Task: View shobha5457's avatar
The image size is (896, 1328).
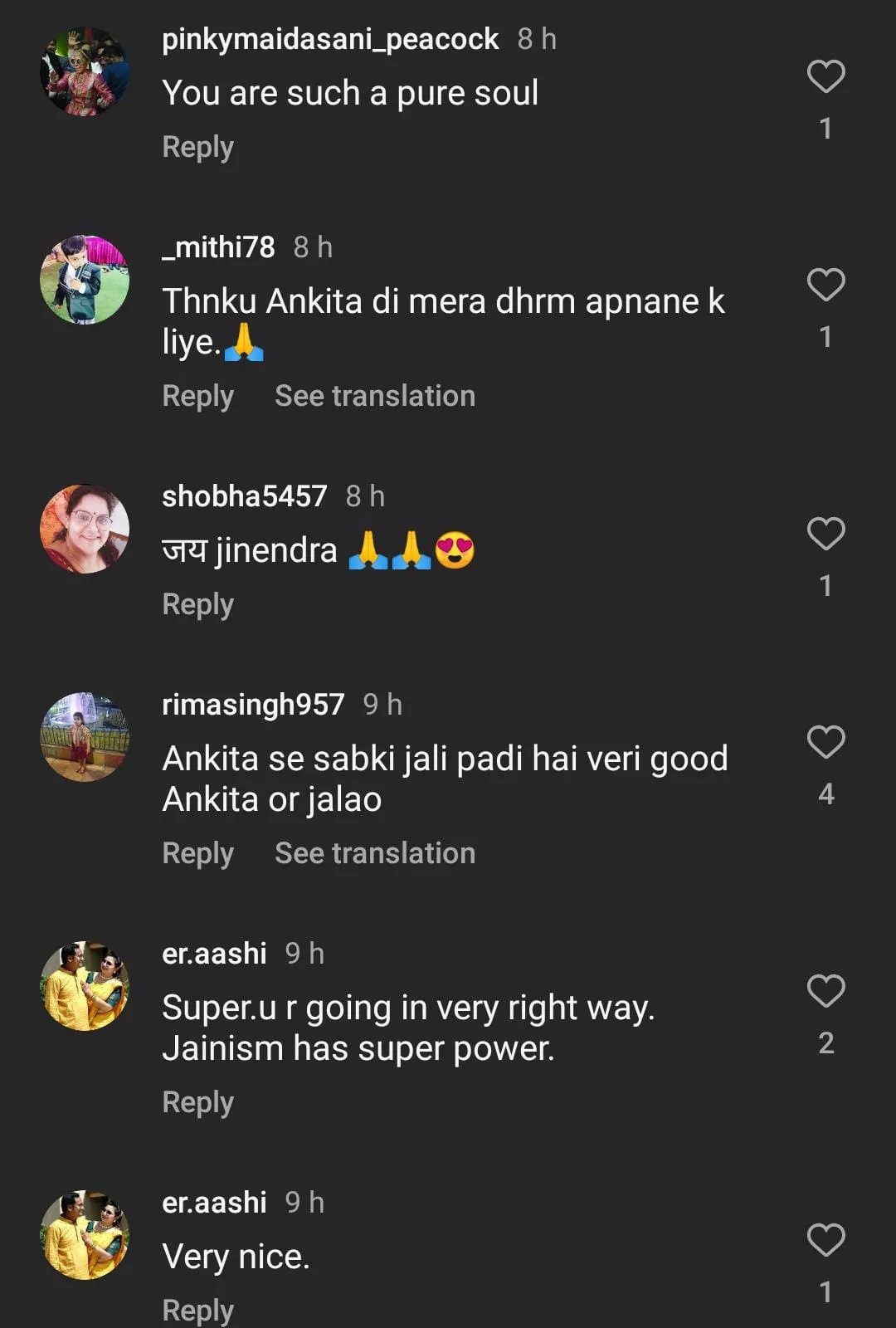Action: click(x=85, y=529)
